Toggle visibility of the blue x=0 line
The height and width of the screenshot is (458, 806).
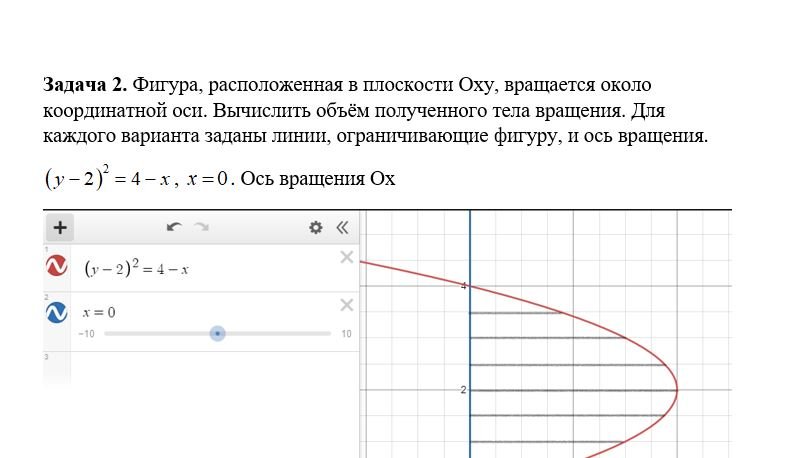(x=57, y=312)
